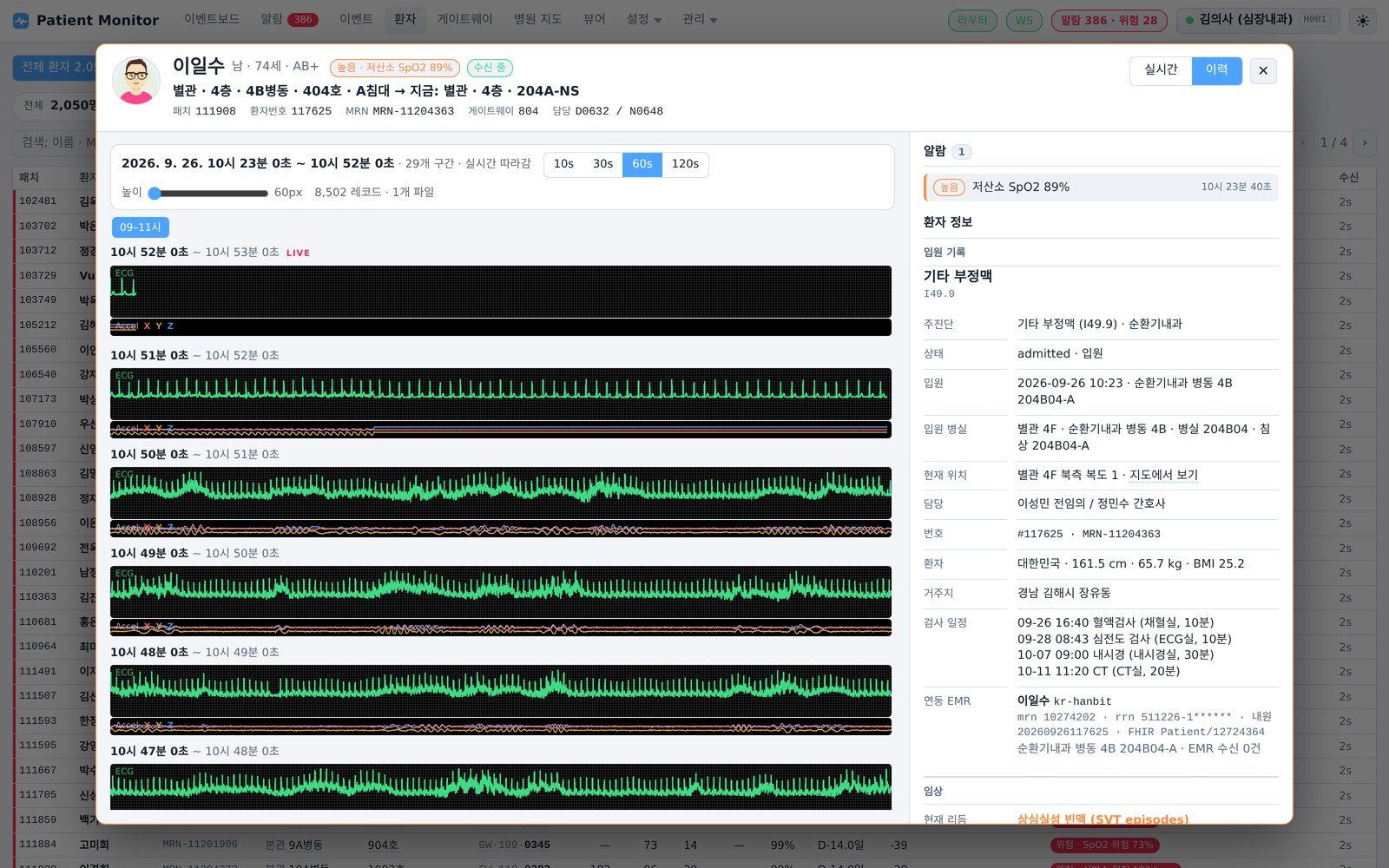Click the 검색 search field behind dialog

[x=54, y=142]
